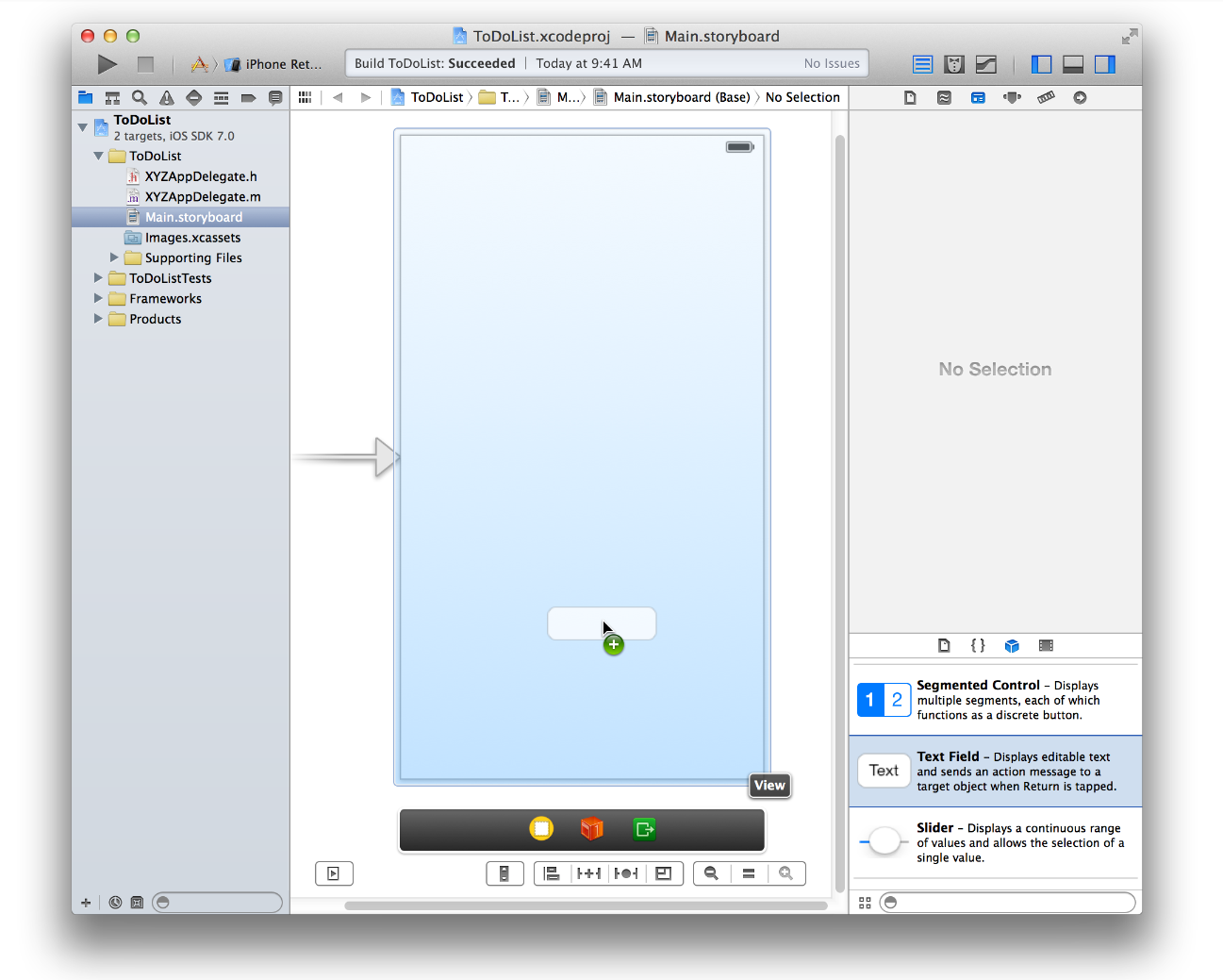The height and width of the screenshot is (980, 1223).
Task: Open XYZAppDelegate.h file
Action: (x=191, y=176)
